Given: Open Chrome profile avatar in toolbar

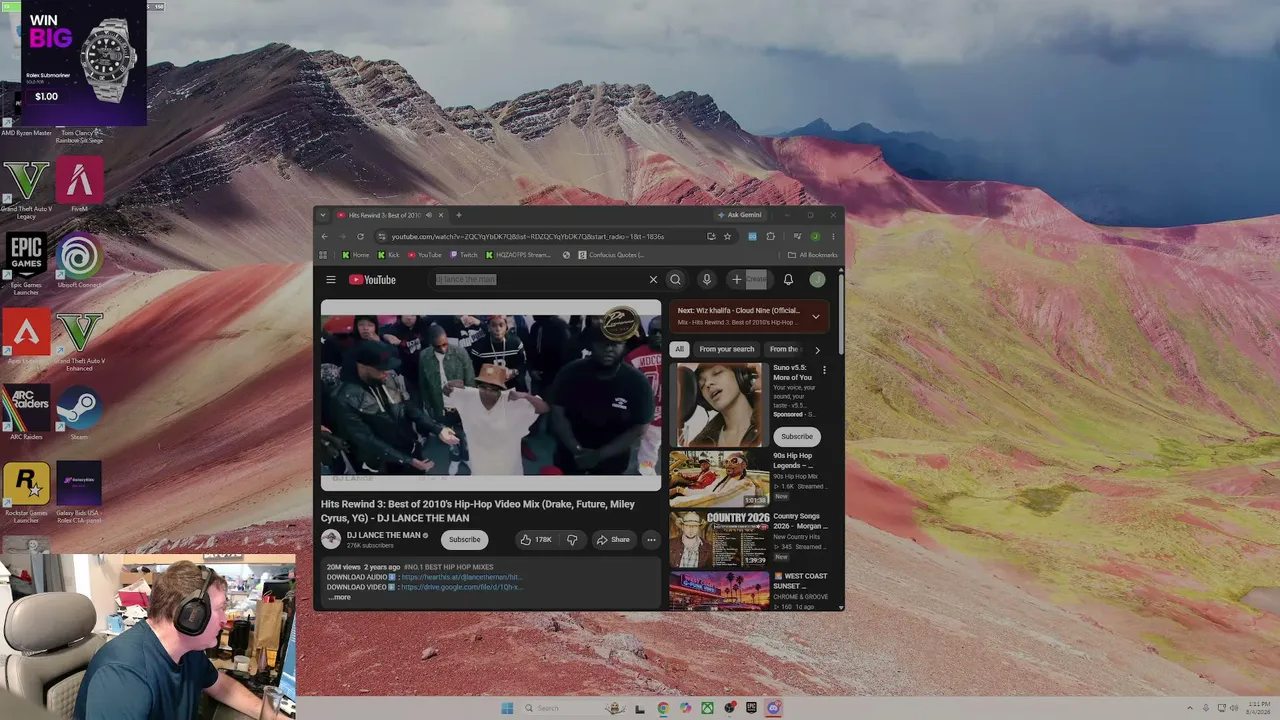Looking at the screenshot, I should pos(815,237).
